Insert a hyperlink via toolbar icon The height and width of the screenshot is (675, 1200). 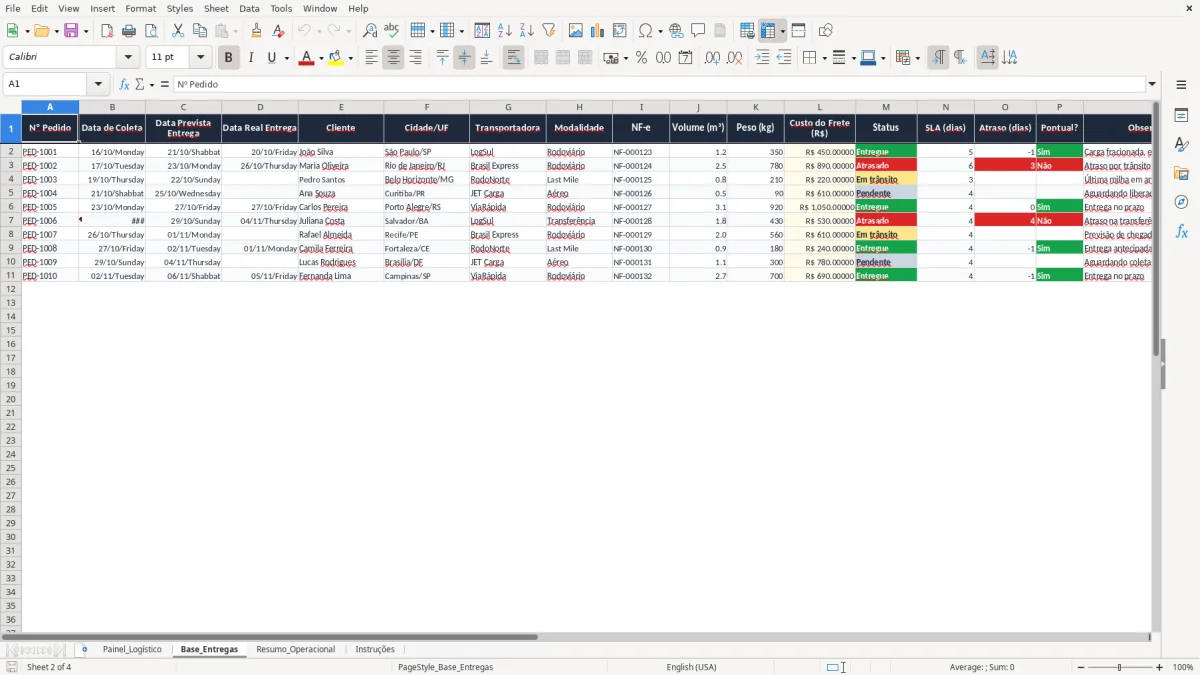pyautogui.click(x=676, y=31)
